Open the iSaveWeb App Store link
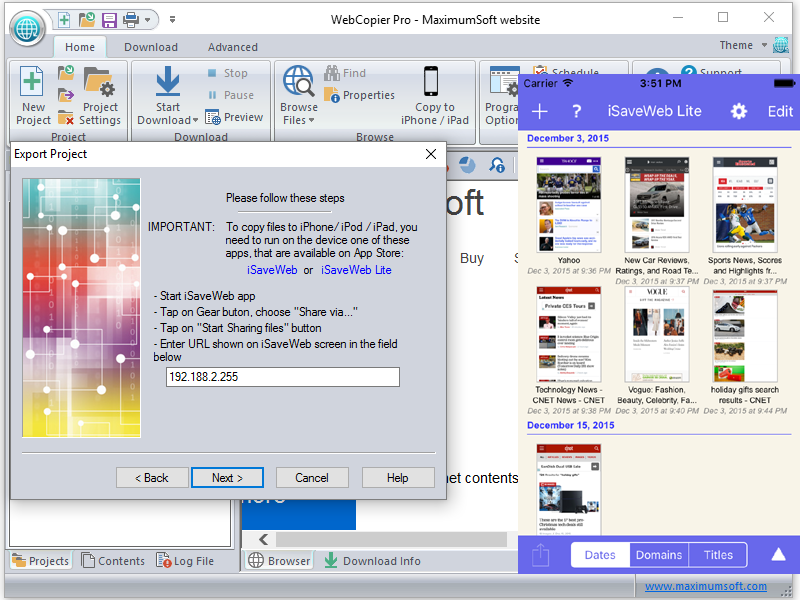The height and width of the screenshot is (600, 800). (272, 270)
